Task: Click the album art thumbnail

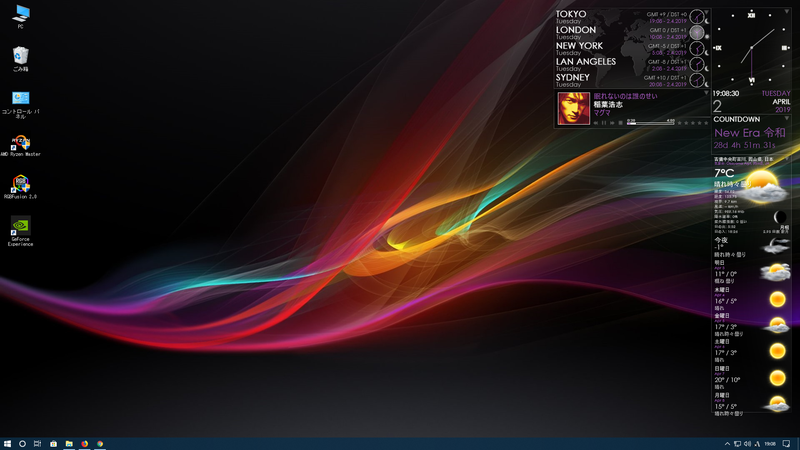Action: (573, 109)
